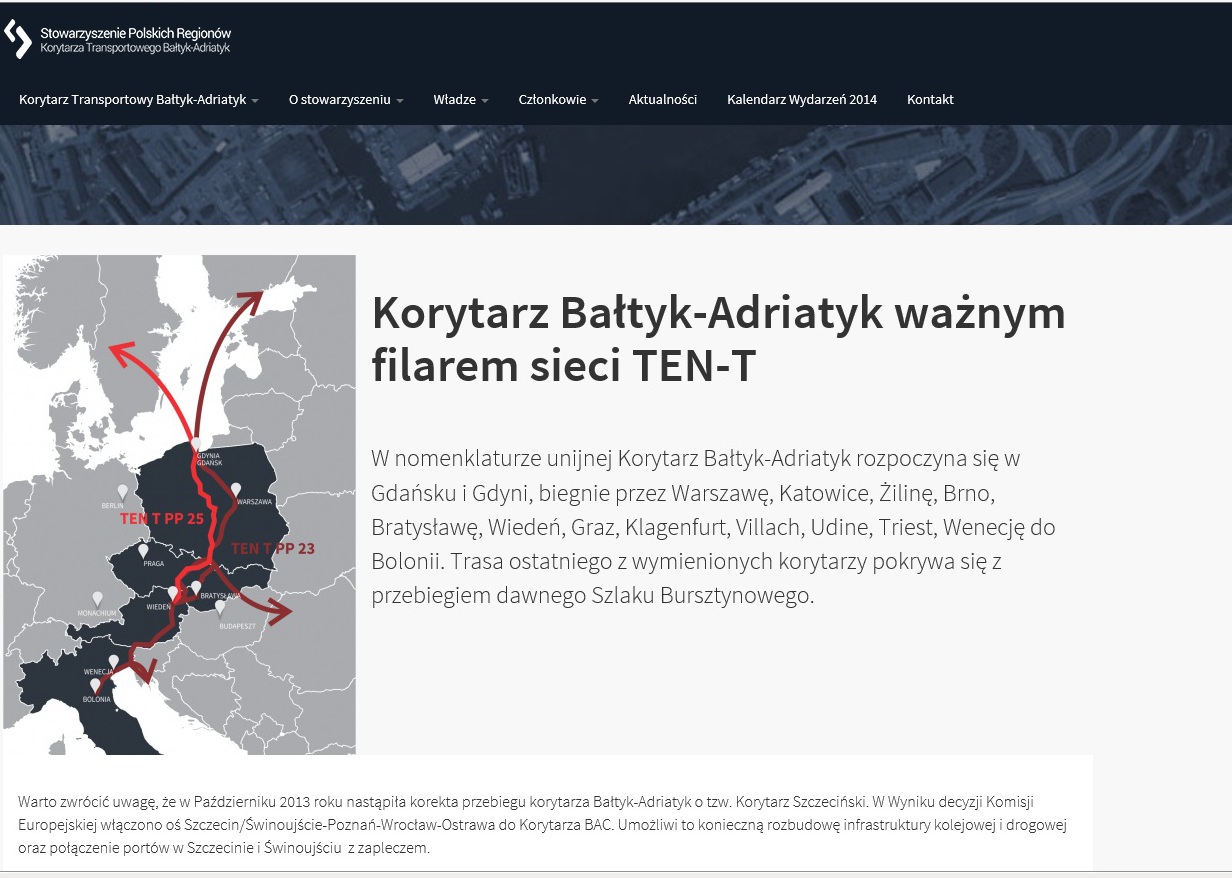Select the Praga map pin
The image size is (1232, 878).
143,550
